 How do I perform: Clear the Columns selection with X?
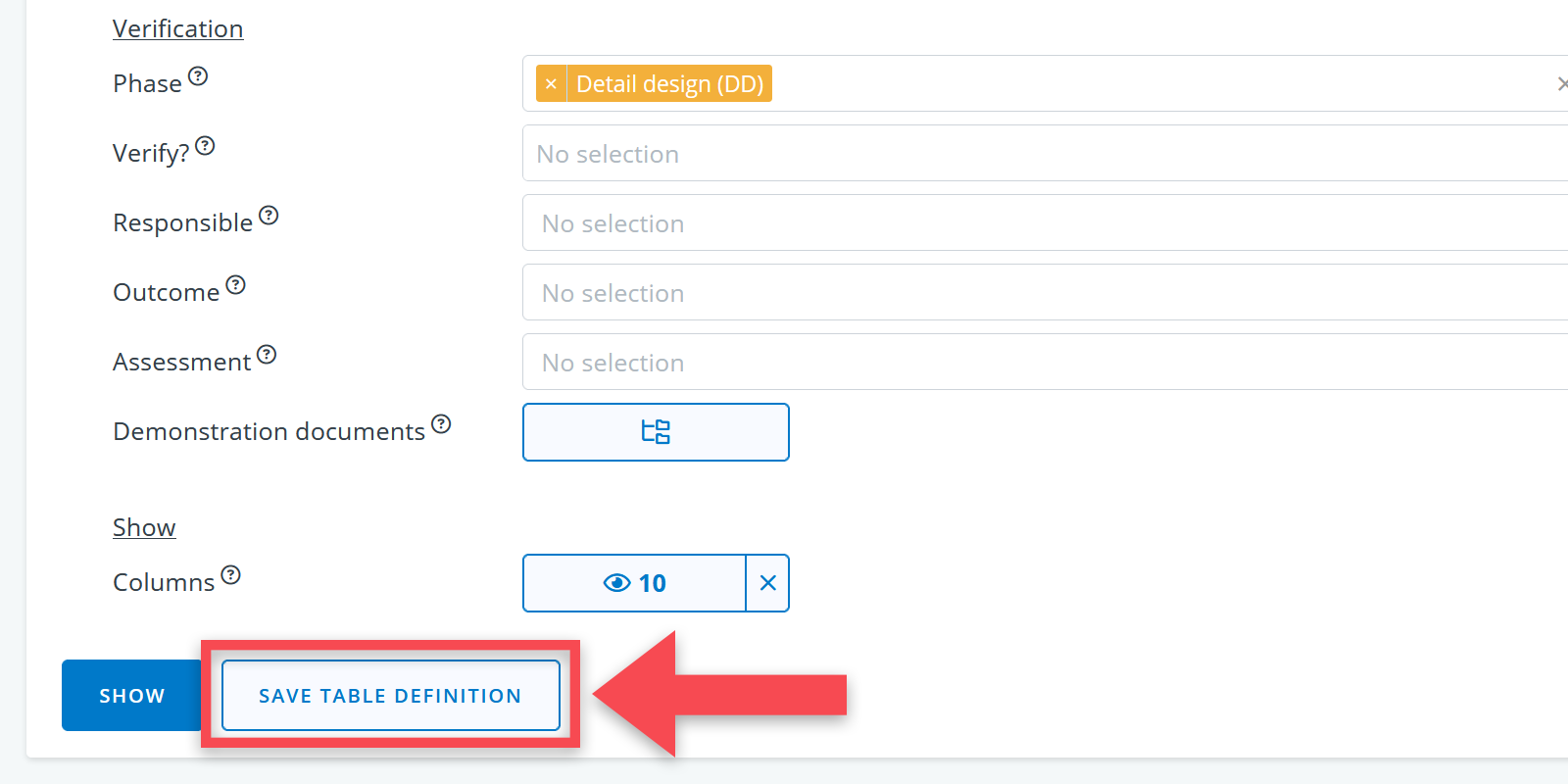[768, 583]
